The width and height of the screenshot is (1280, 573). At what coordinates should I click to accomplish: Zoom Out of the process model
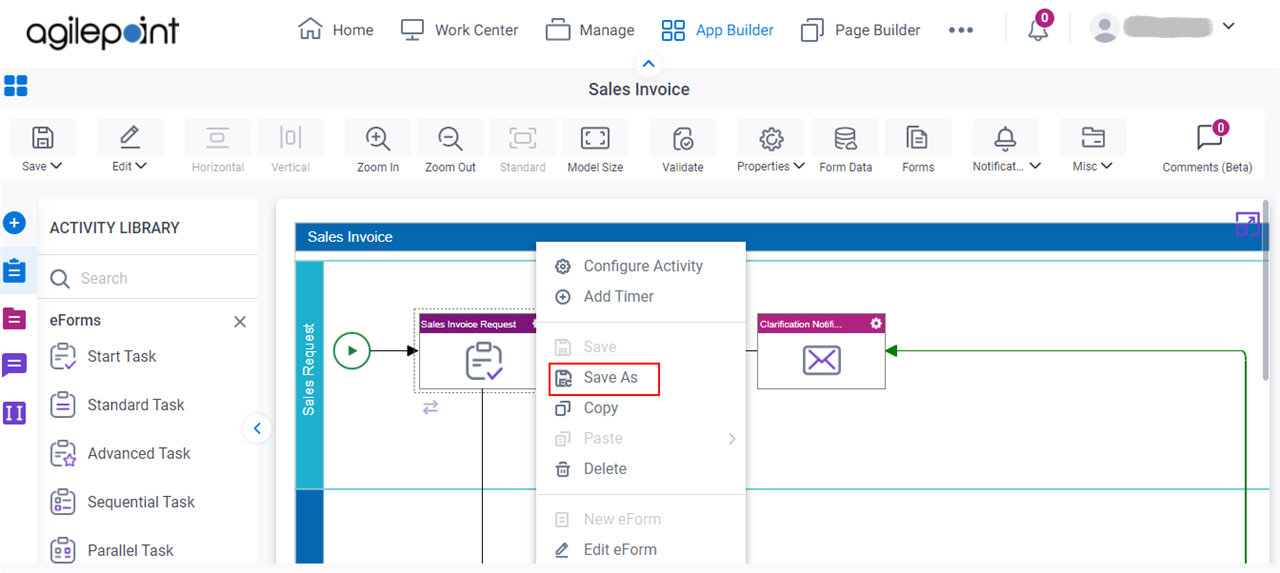[450, 146]
